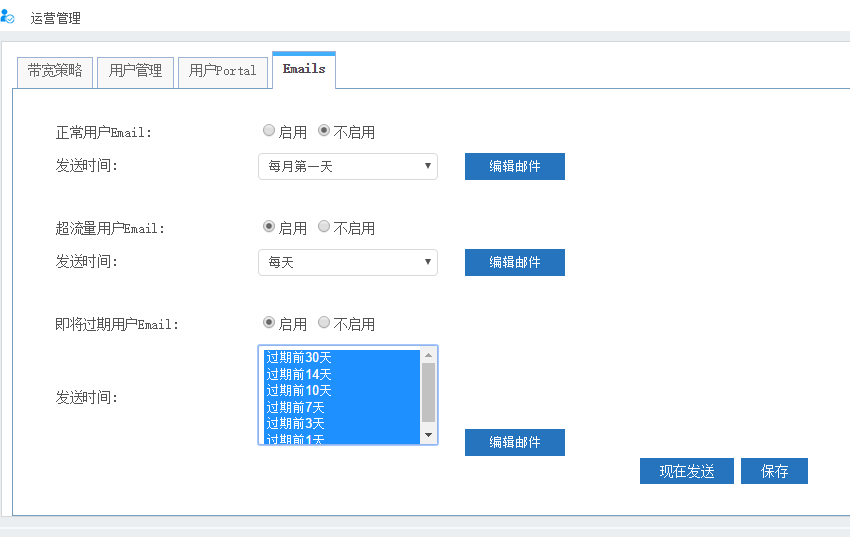Enable 正常用户Email with the 启用 radio
Screen dimensions: 850x537
(x=269, y=131)
